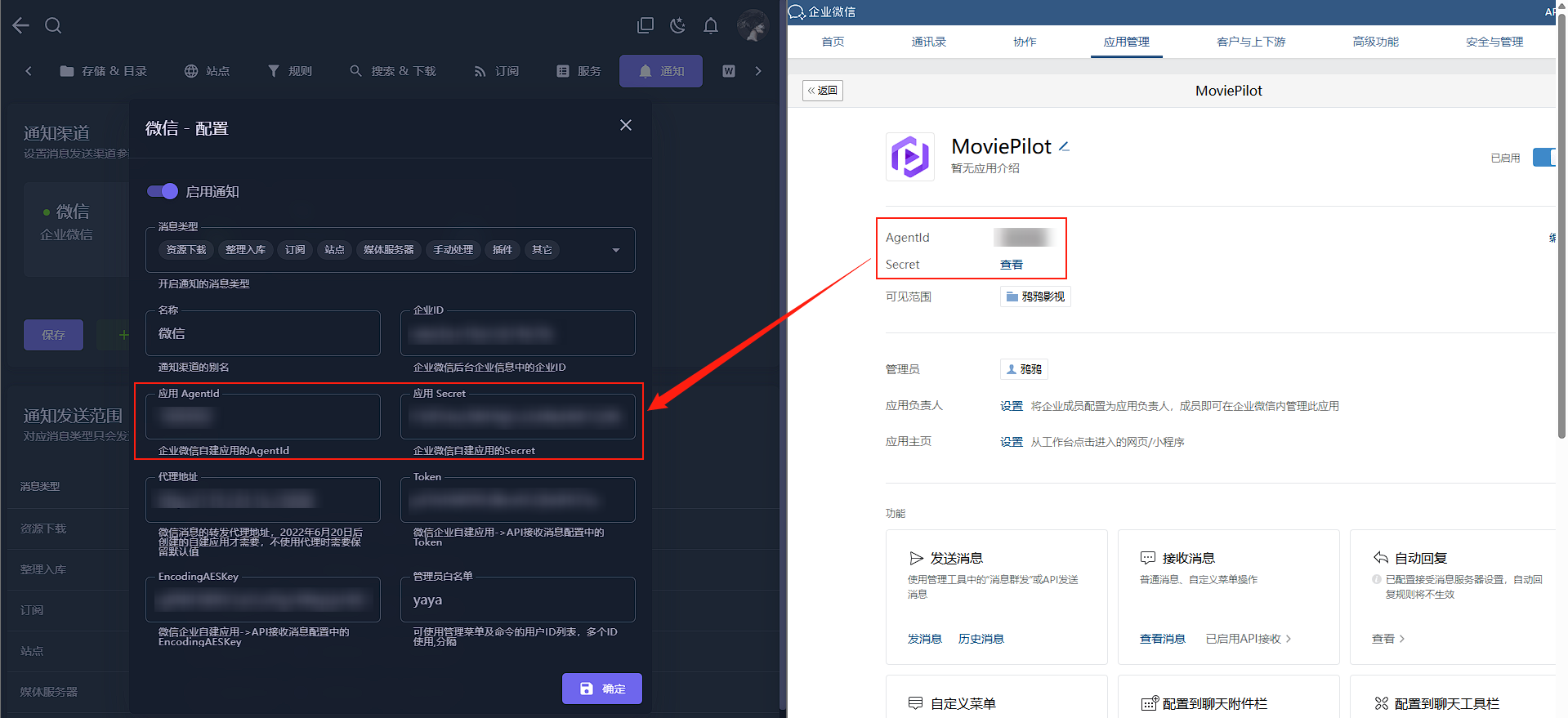Click the window stack icon in MoviePilot header
Screen dimensions: 1568x718
click(646, 25)
